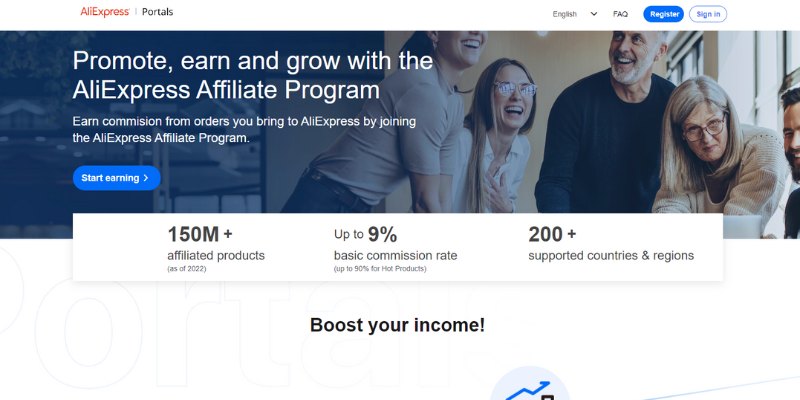Click the as of 2022 footnote
This screenshot has height=400, width=800.
[187, 269]
